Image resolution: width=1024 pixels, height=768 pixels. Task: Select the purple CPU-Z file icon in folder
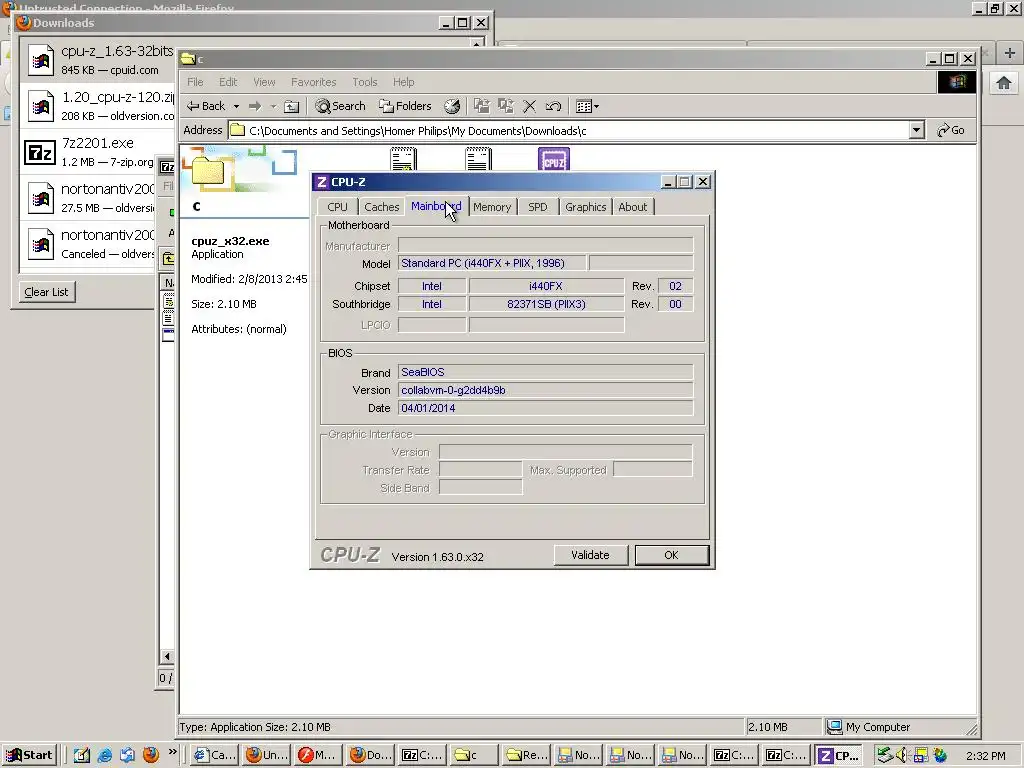554,159
